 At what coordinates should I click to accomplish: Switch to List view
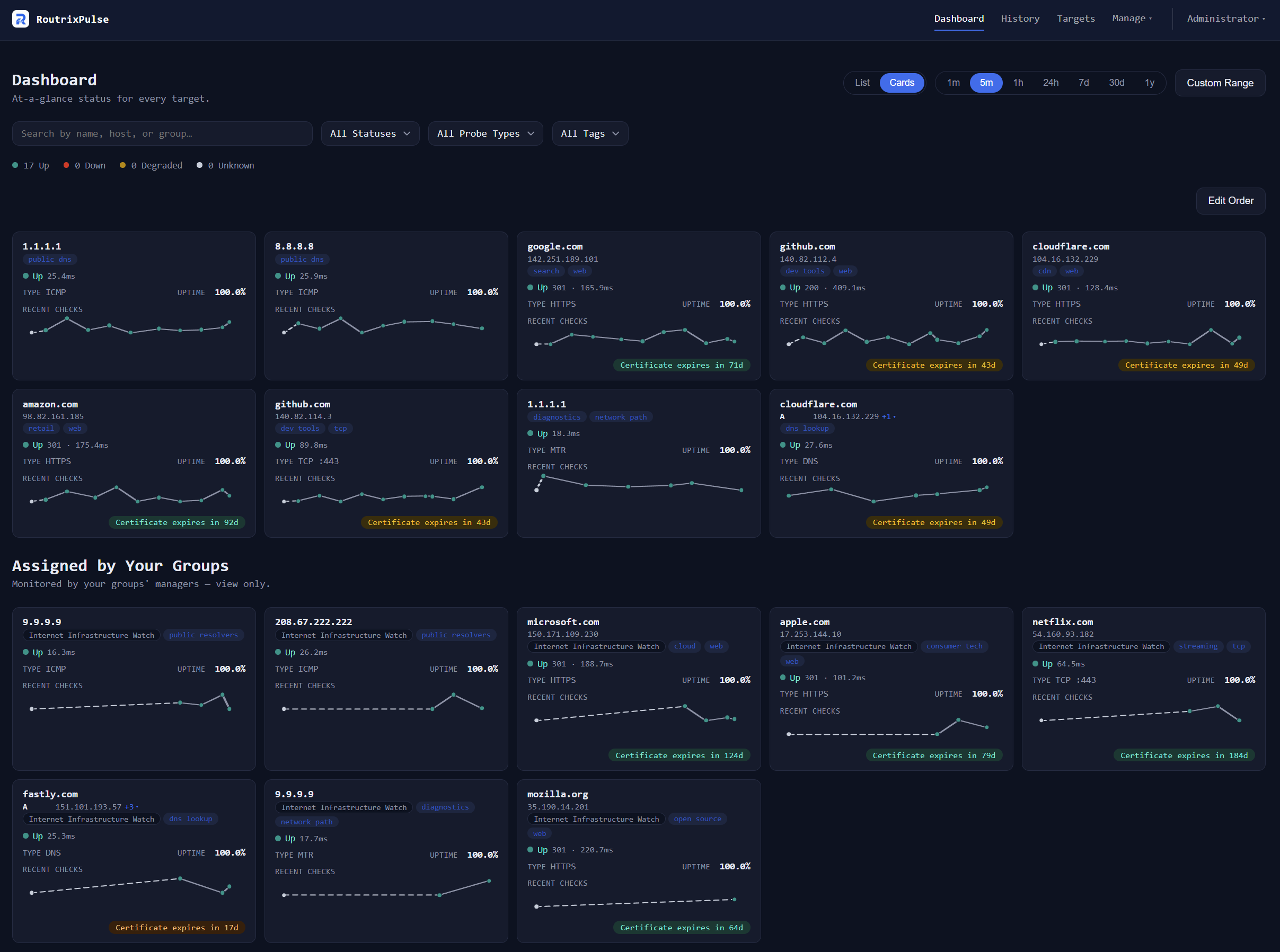862,83
